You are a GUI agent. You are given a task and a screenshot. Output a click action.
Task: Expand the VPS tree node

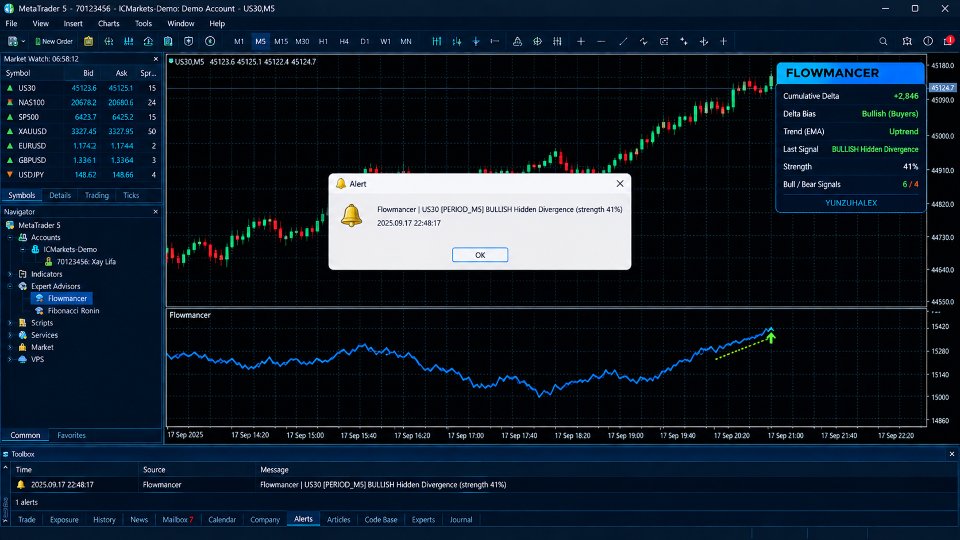point(10,359)
